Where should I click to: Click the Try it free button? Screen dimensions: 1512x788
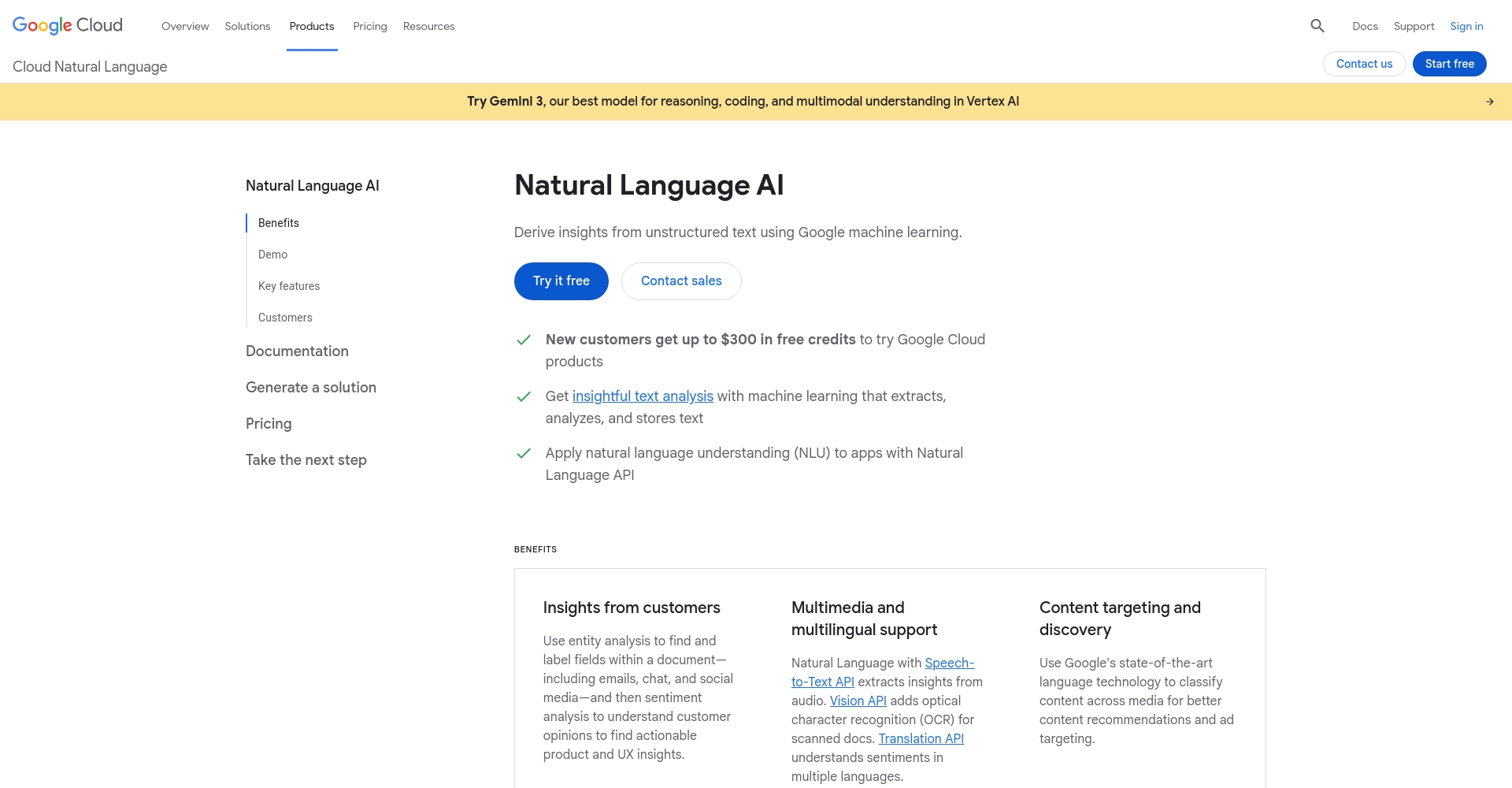click(561, 281)
